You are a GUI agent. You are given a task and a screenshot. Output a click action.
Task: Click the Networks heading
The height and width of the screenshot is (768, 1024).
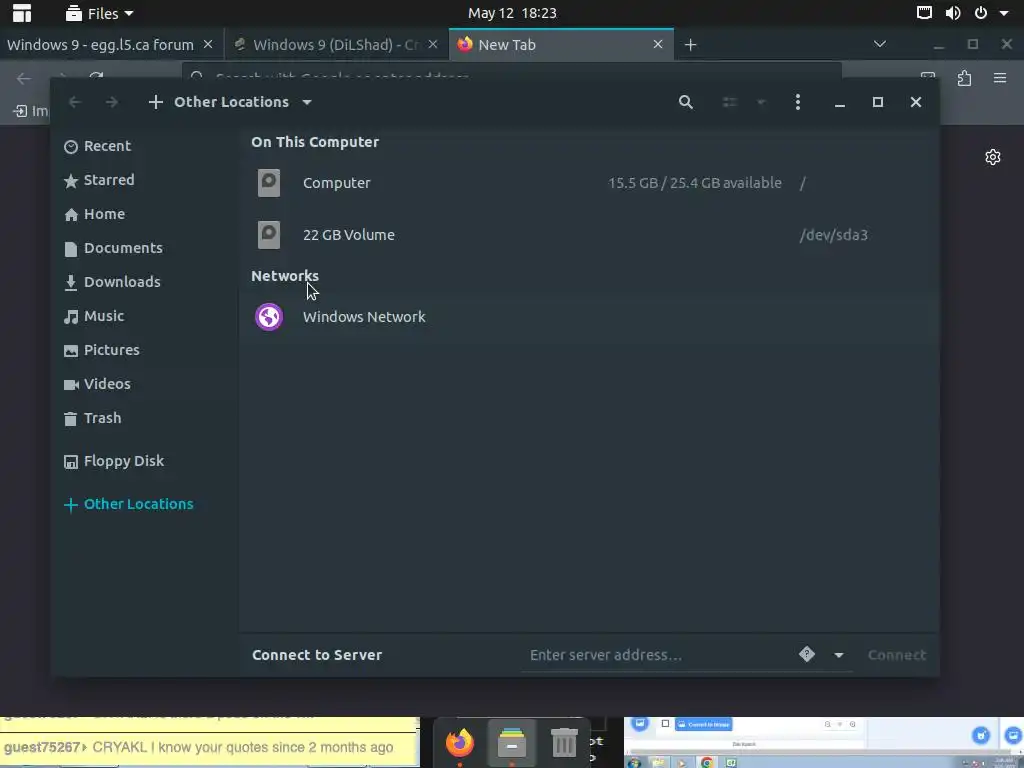(x=285, y=276)
